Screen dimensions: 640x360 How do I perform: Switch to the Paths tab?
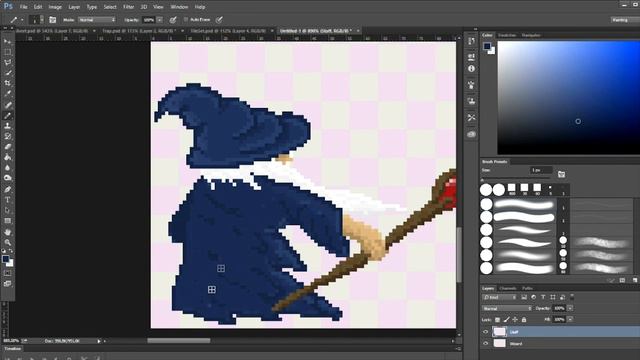[527, 288]
